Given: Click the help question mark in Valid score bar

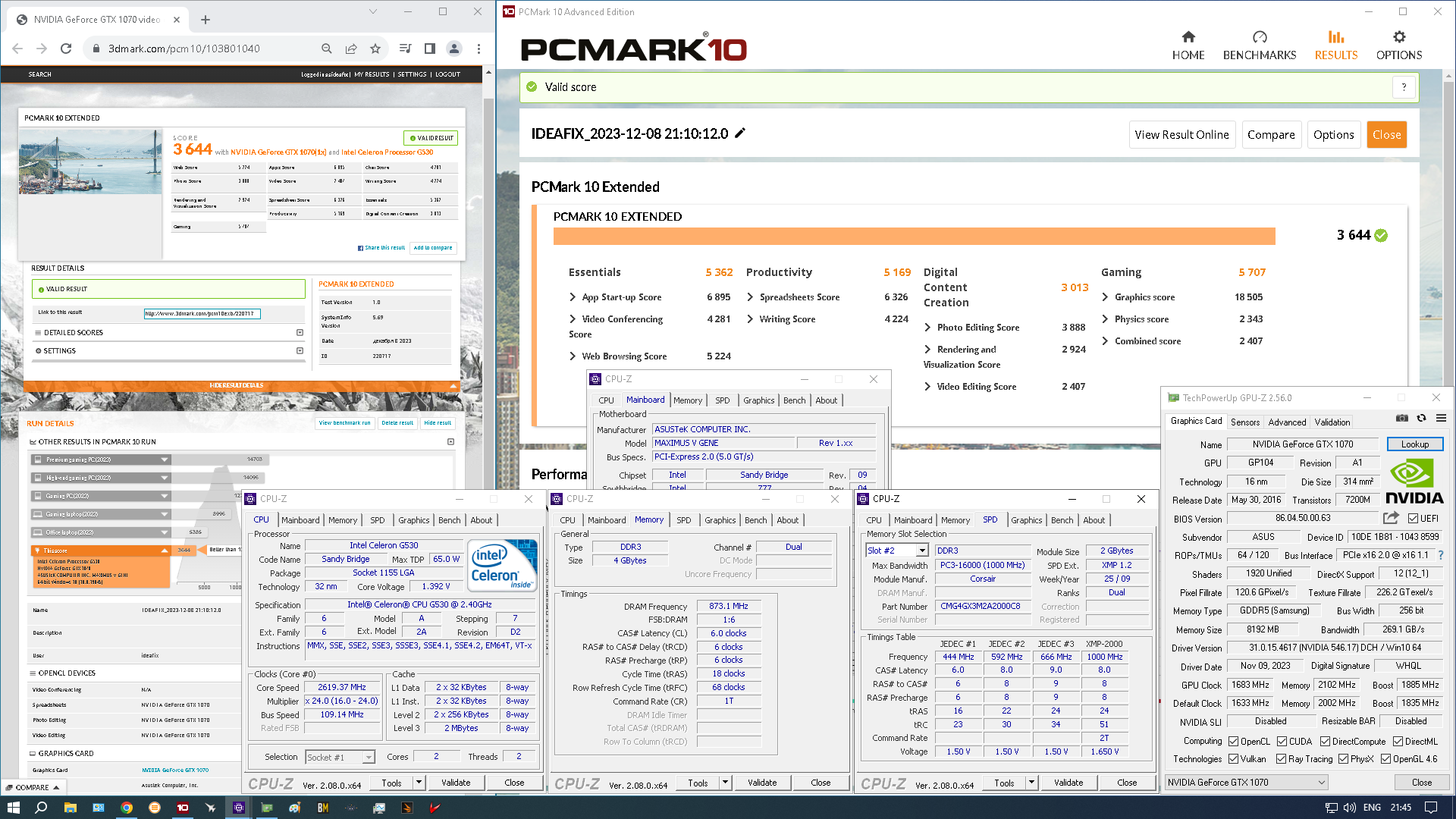Looking at the screenshot, I should coord(1404,87).
